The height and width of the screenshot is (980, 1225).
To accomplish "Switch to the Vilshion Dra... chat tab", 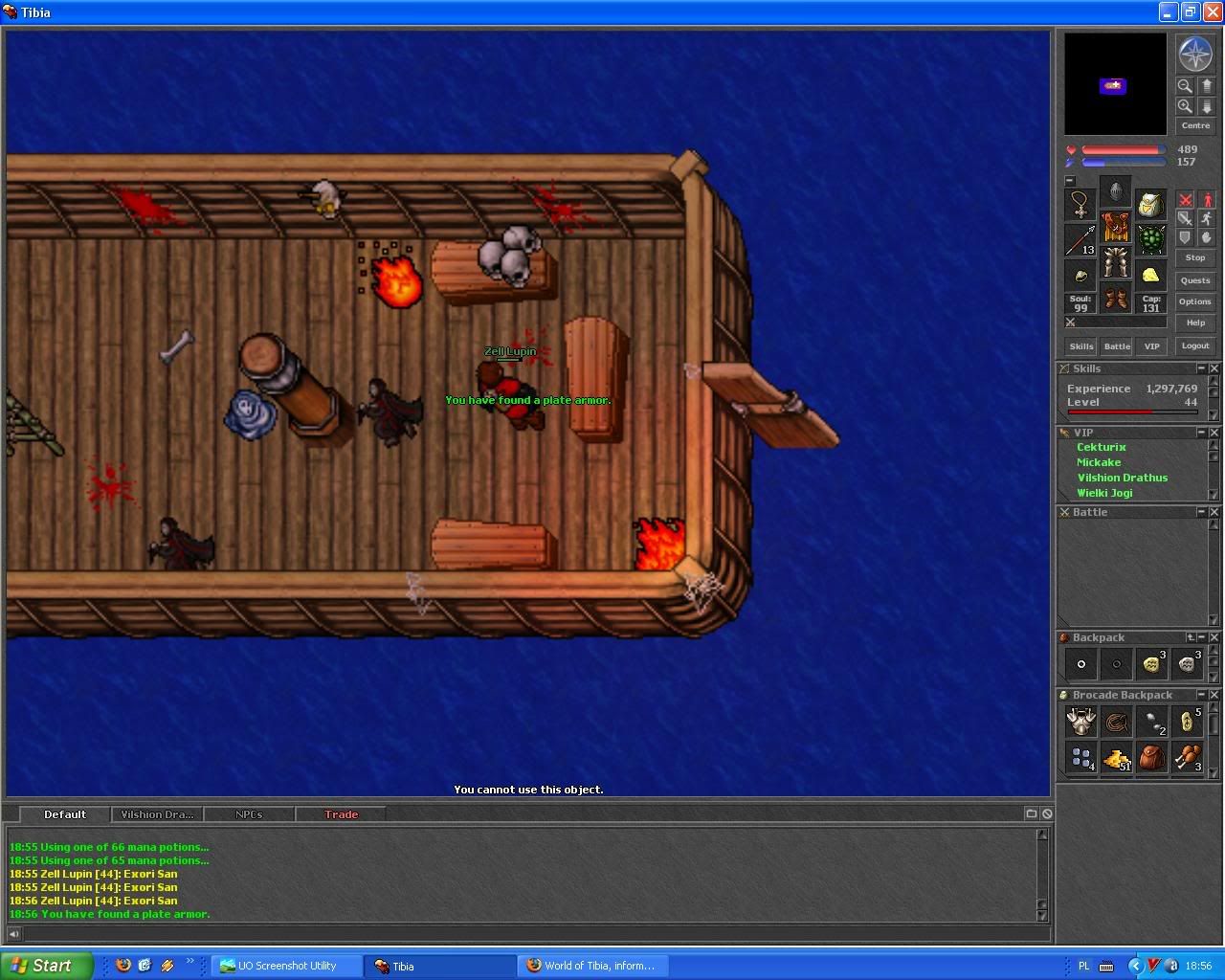I will point(157,814).
